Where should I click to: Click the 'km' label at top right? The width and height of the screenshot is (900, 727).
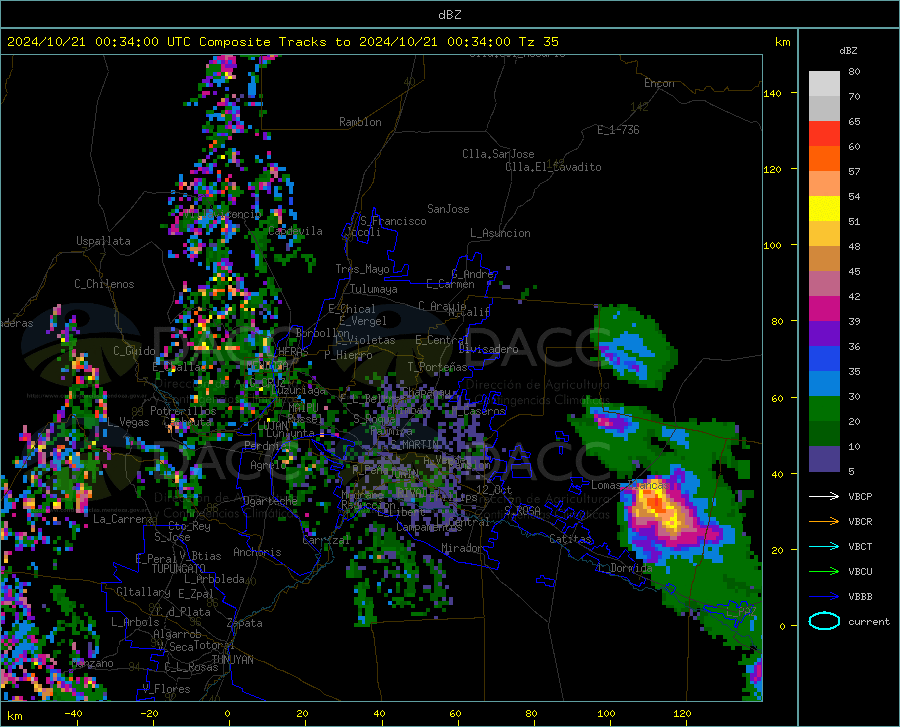[782, 42]
